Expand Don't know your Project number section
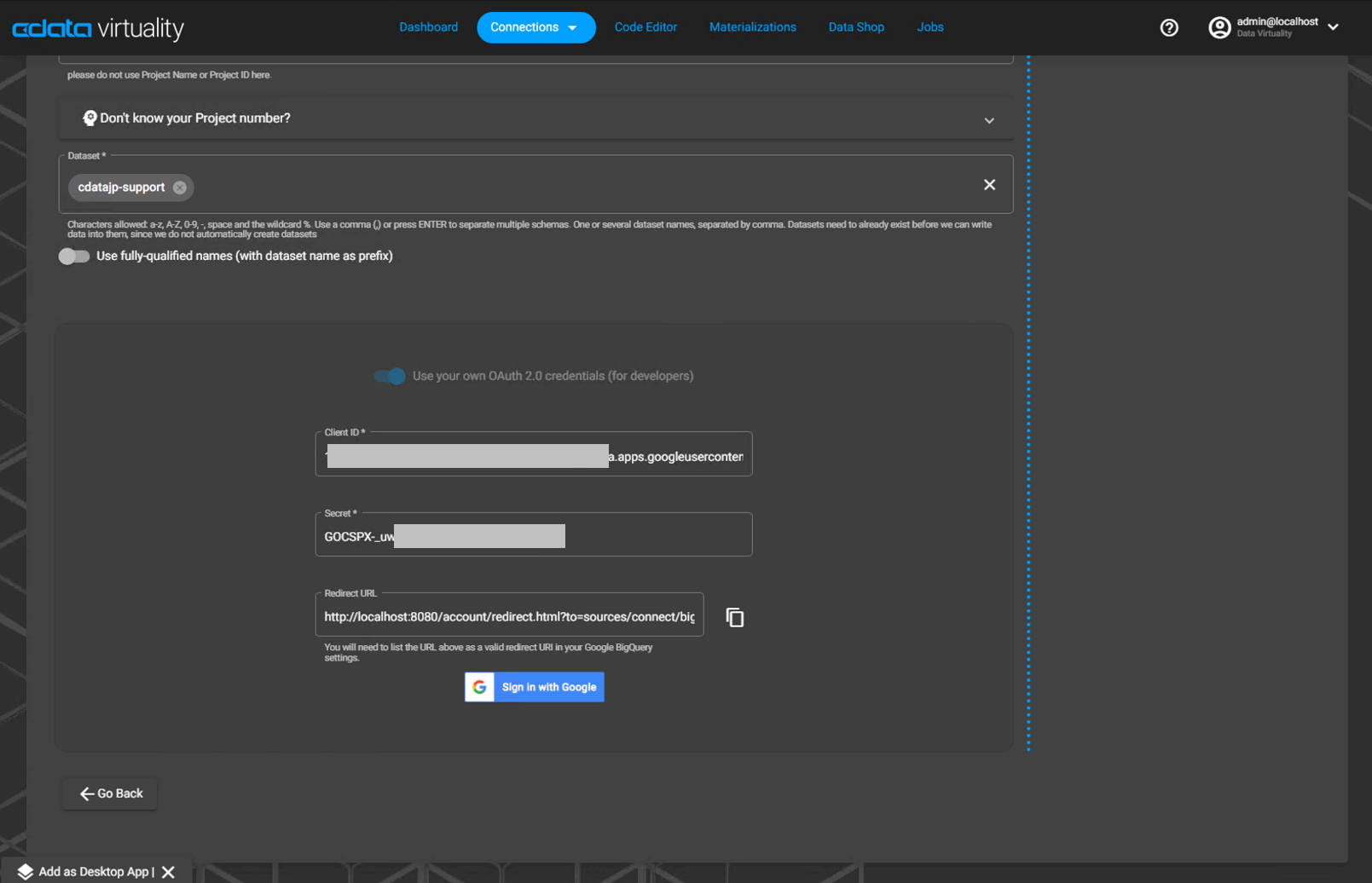The height and width of the screenshot is (883, 1372). tap(535, 118)
